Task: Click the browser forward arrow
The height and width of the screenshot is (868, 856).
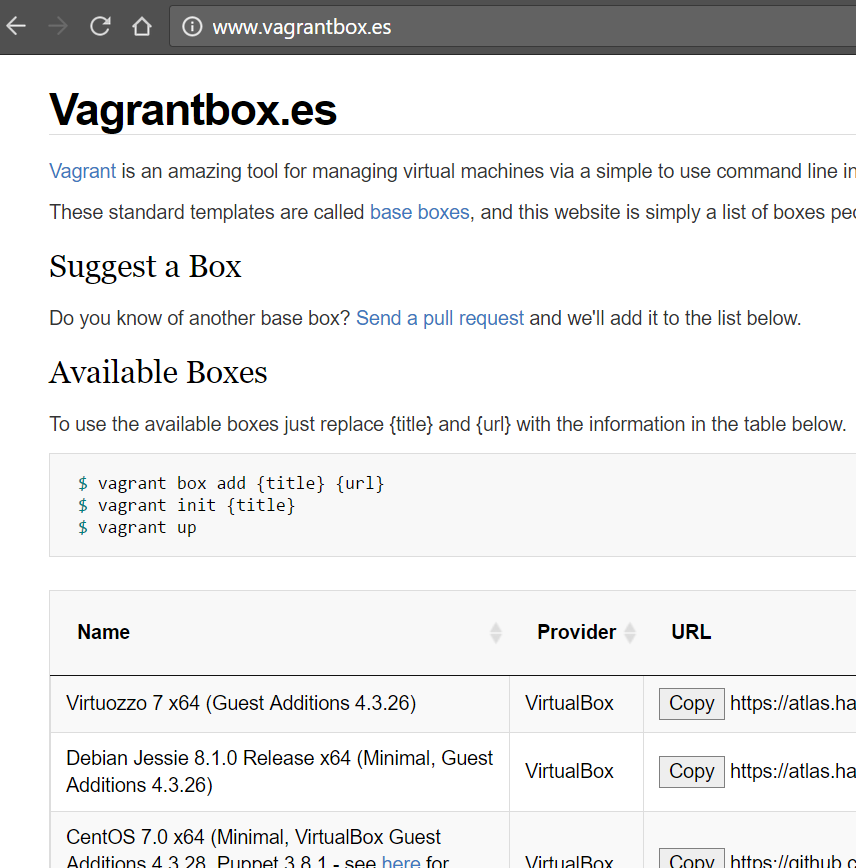Action: pyautogui.click(x=58, y=26)
